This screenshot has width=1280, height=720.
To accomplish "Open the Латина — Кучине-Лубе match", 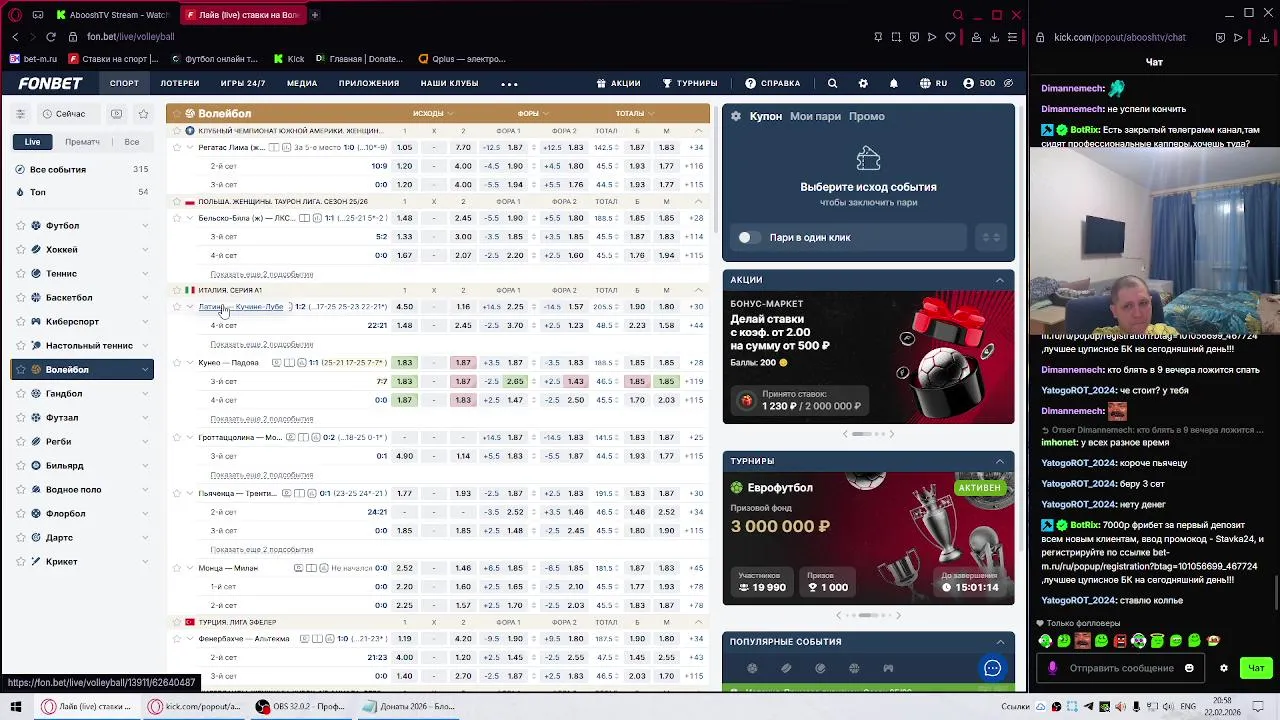I will tap(240, 307).
